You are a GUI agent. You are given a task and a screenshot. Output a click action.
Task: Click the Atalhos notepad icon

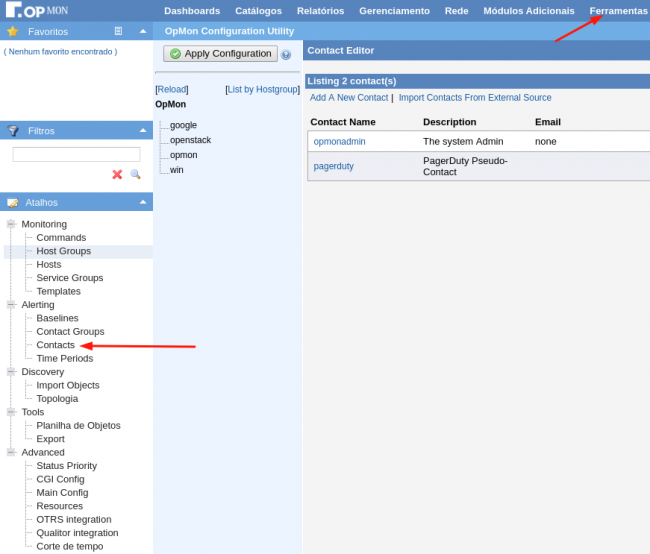tap(13, 202)
